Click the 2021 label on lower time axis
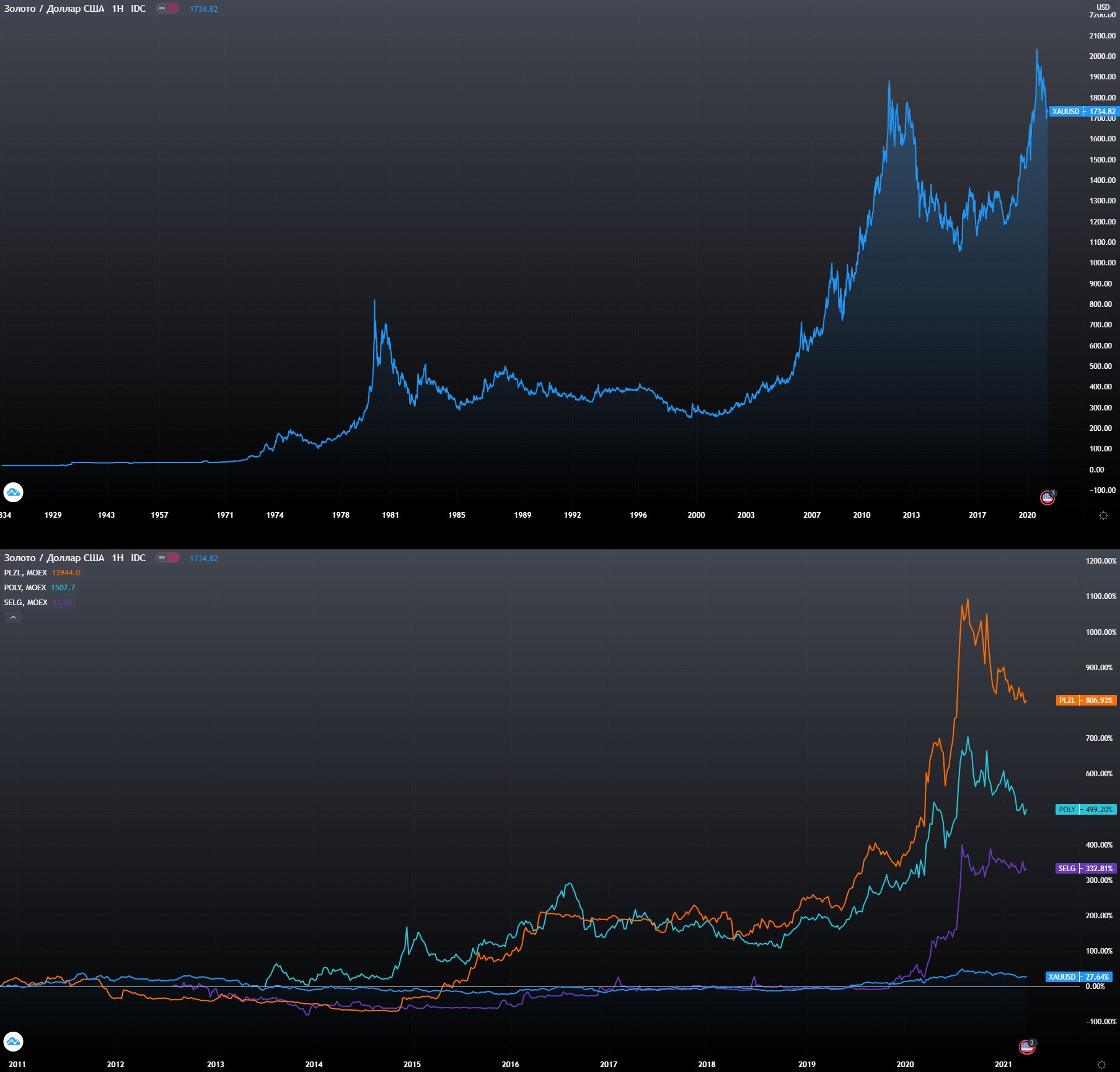 coord(1003,1065)
